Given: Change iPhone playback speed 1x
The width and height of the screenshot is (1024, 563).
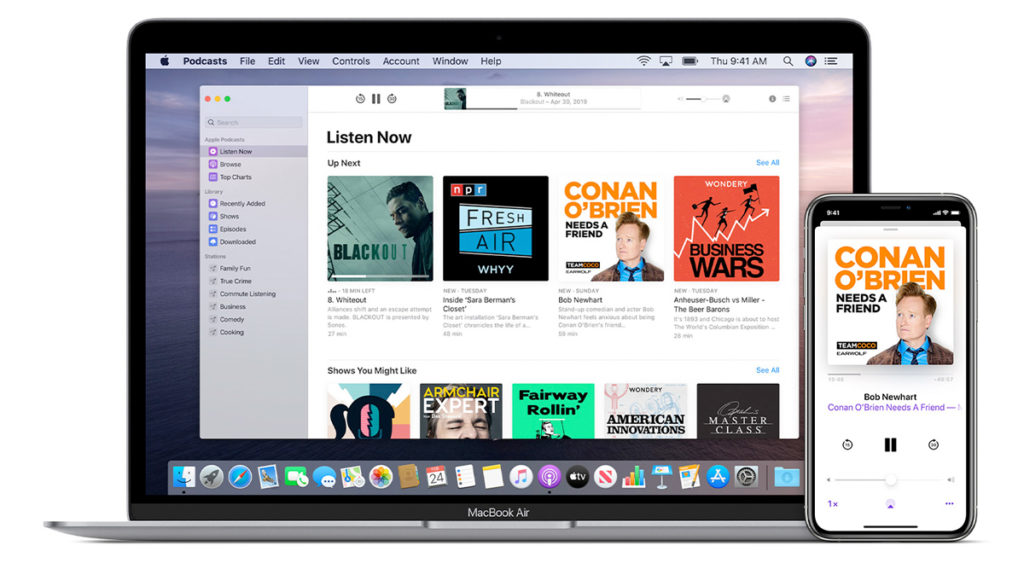Looking at the screenshot, I should coord(833,504).
